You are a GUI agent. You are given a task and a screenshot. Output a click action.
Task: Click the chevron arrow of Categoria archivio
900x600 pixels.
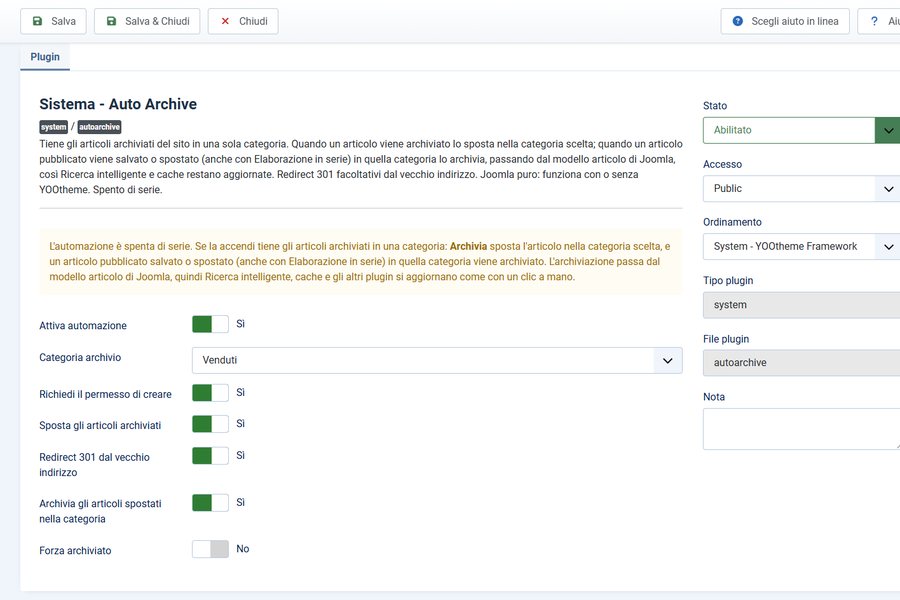pos(668,361)
